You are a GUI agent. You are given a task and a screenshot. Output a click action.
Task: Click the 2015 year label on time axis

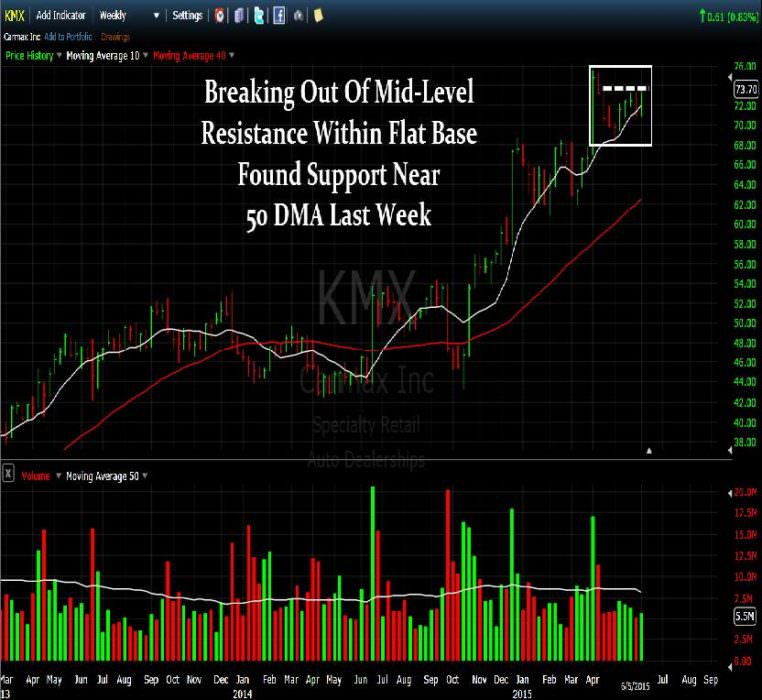[522, 694]
